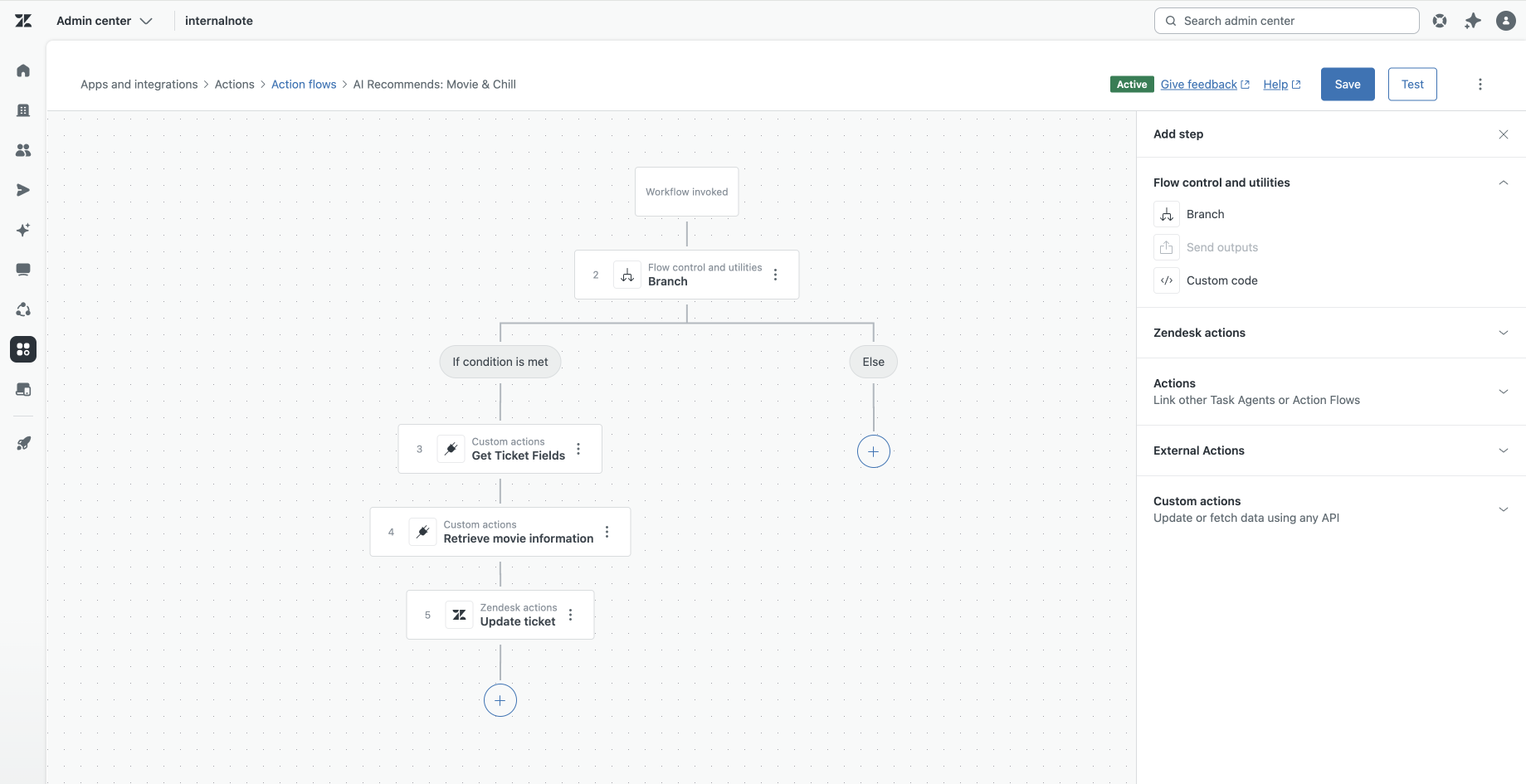Click the Home icon in left sidebar

23,71
